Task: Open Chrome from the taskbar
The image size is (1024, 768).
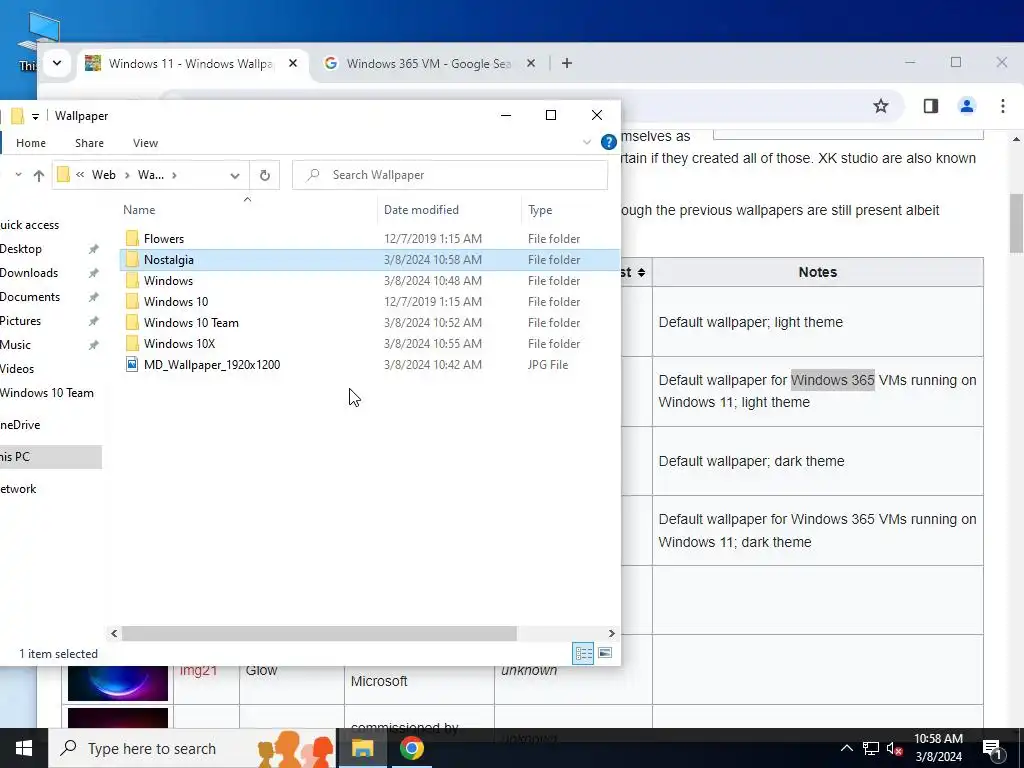Action: coord(411,748)
